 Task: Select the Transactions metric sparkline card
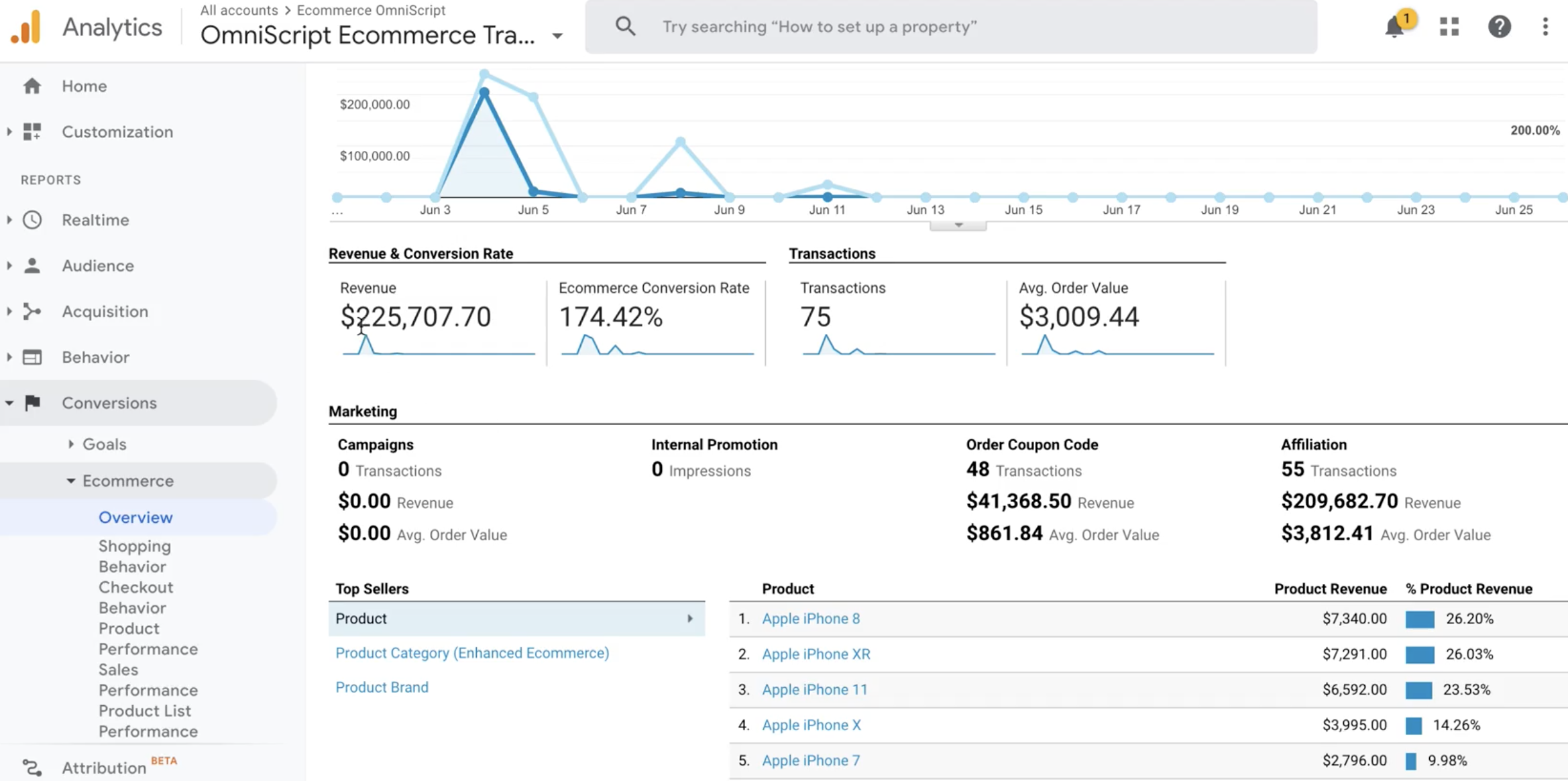pos(897,322)
